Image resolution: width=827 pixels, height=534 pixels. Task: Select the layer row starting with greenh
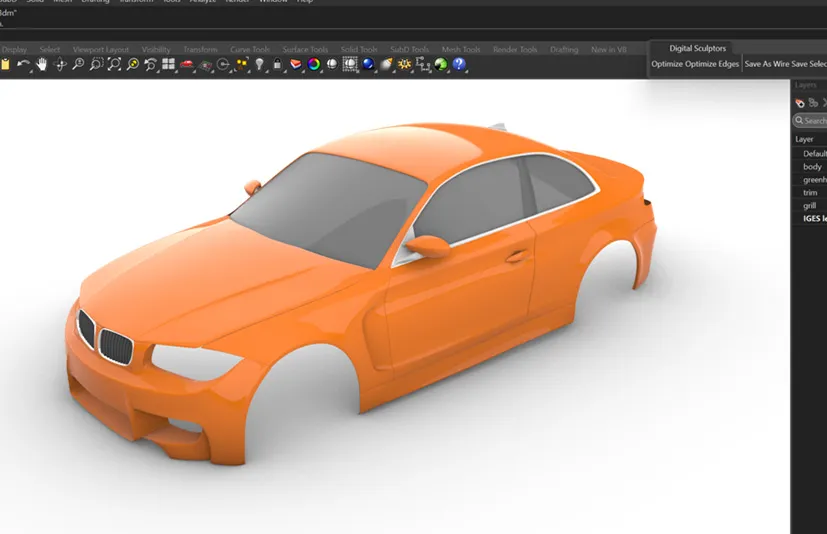point(810,180)
